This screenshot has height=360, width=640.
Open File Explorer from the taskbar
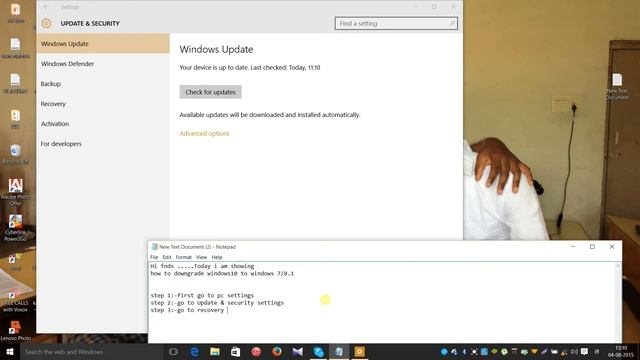(x=215, y=351)
